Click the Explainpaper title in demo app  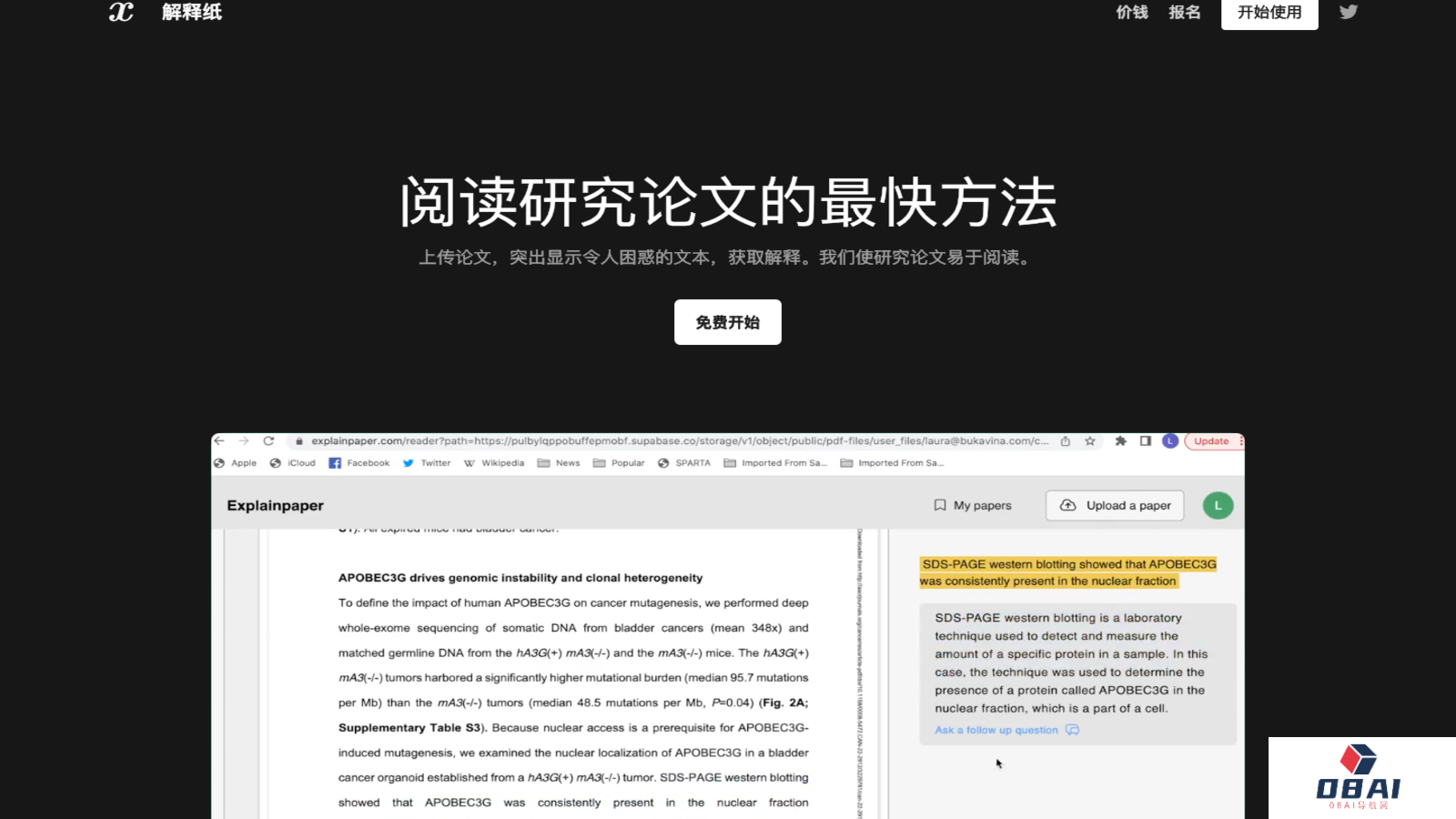275,505
